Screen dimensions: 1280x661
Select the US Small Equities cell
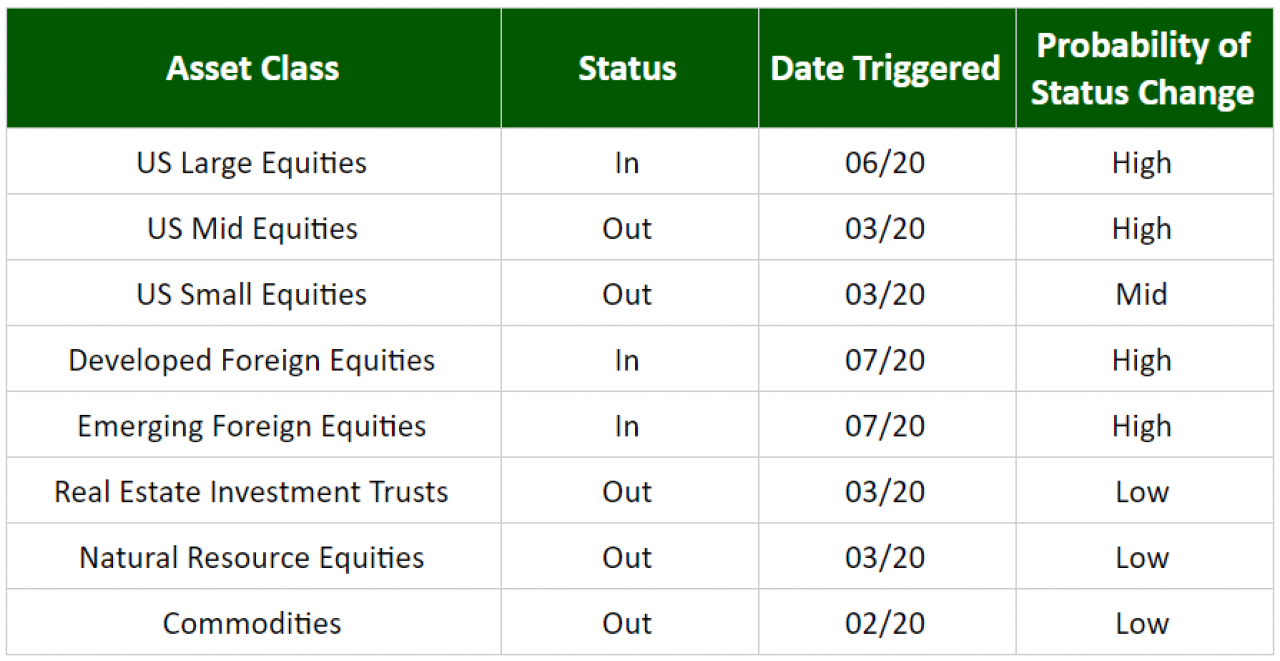tap(253, 294)
